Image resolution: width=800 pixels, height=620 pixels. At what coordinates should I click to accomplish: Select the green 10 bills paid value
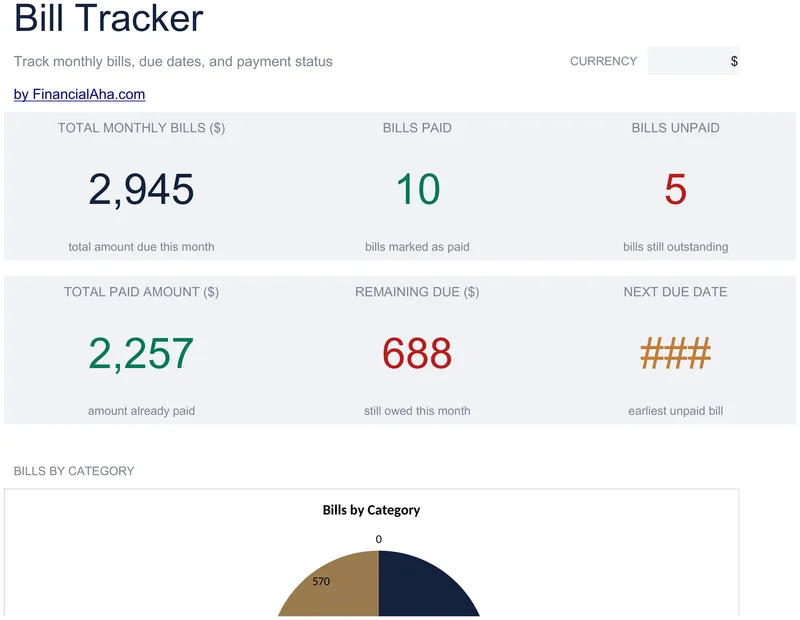coord(418,189)
